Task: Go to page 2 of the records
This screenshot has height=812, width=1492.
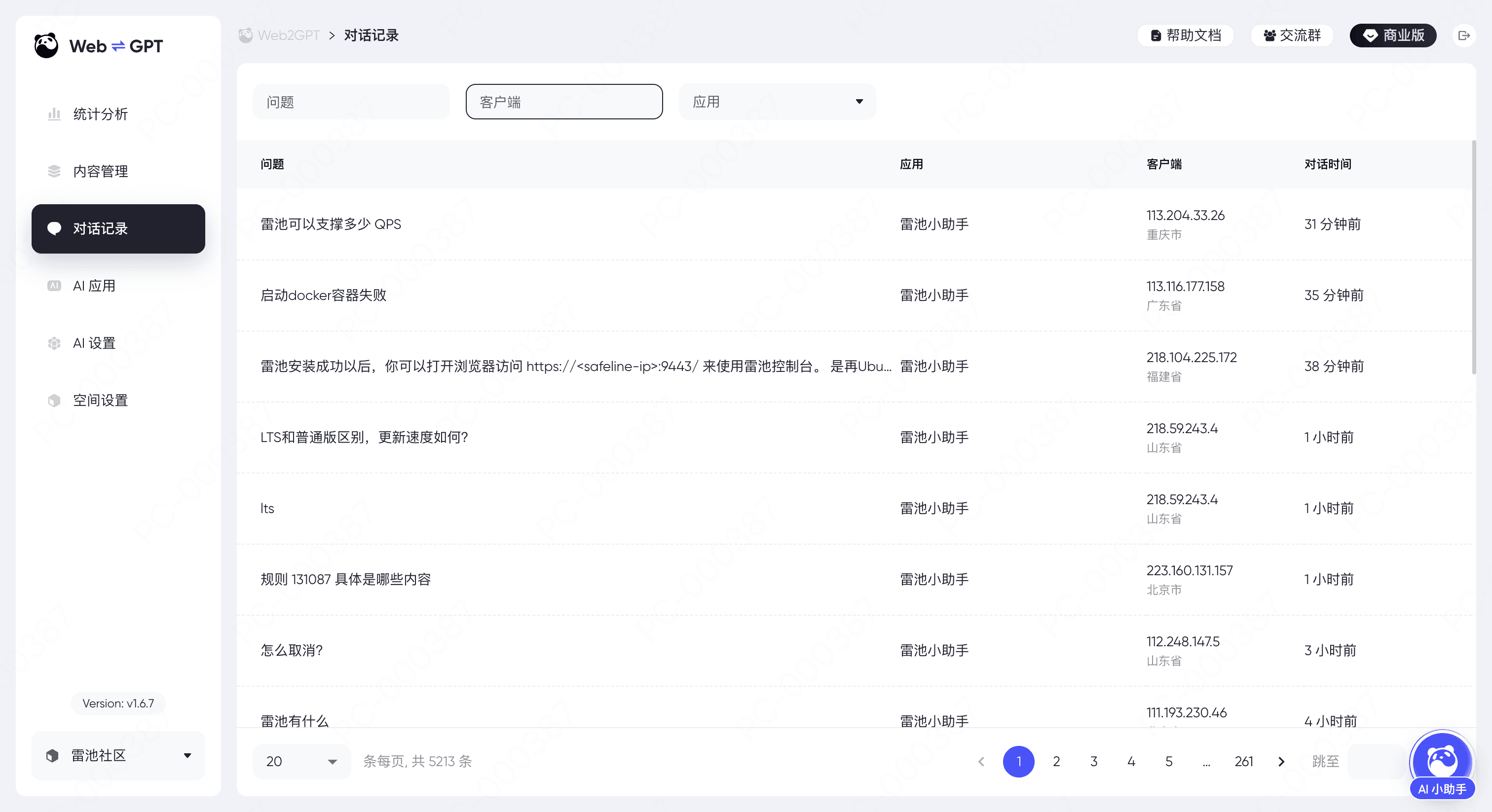Action: click(1056, 762)
